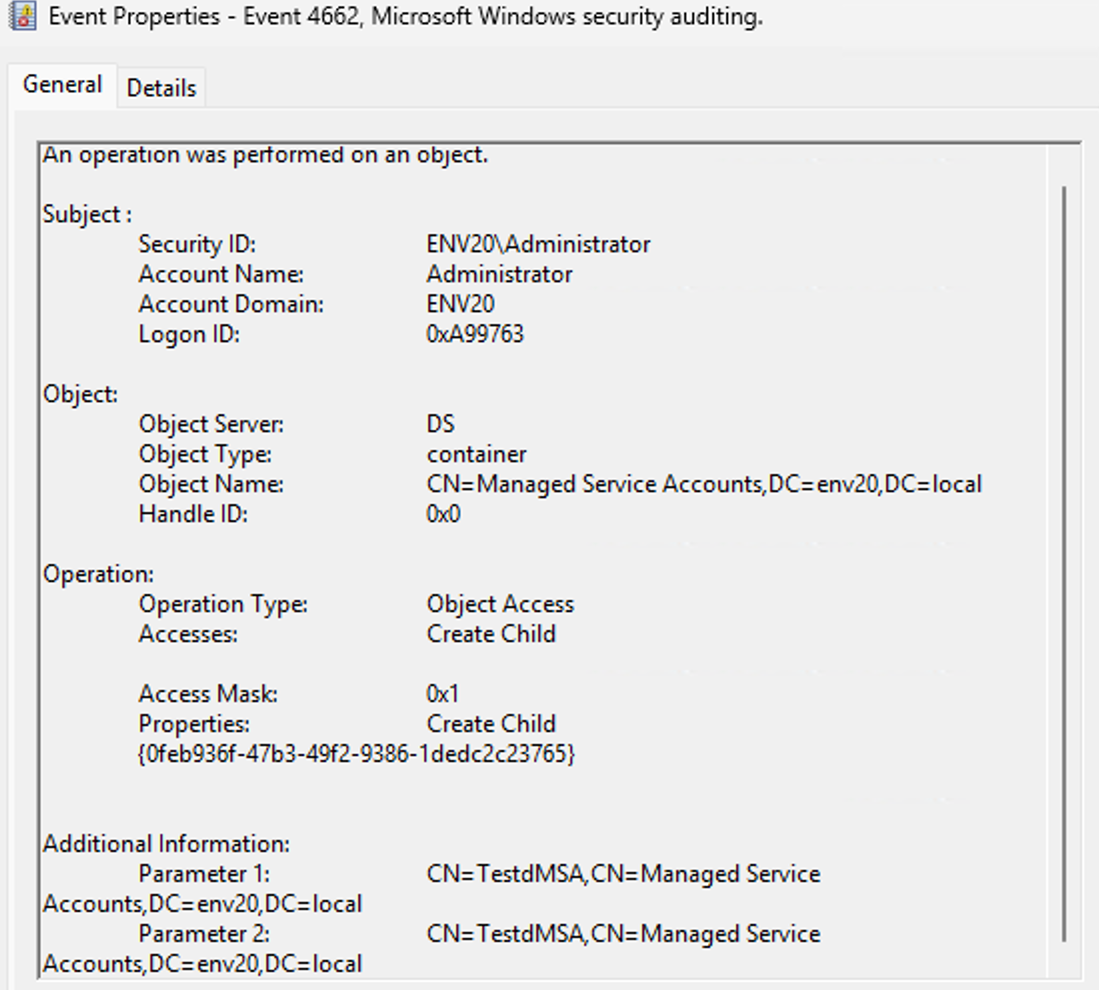Click the Additional Information: heading
Screen dimensions: 1099x990
pos(166,844)
